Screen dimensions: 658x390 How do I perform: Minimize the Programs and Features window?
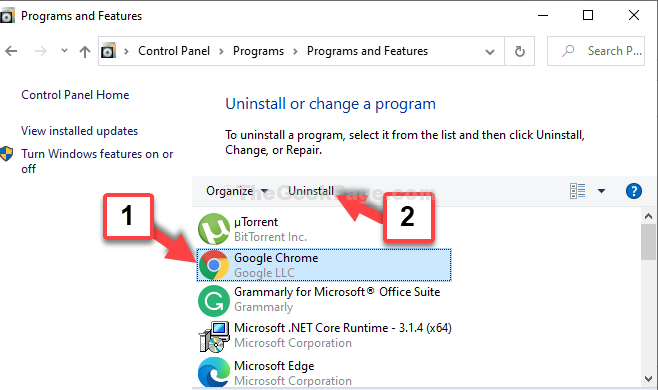543,16
